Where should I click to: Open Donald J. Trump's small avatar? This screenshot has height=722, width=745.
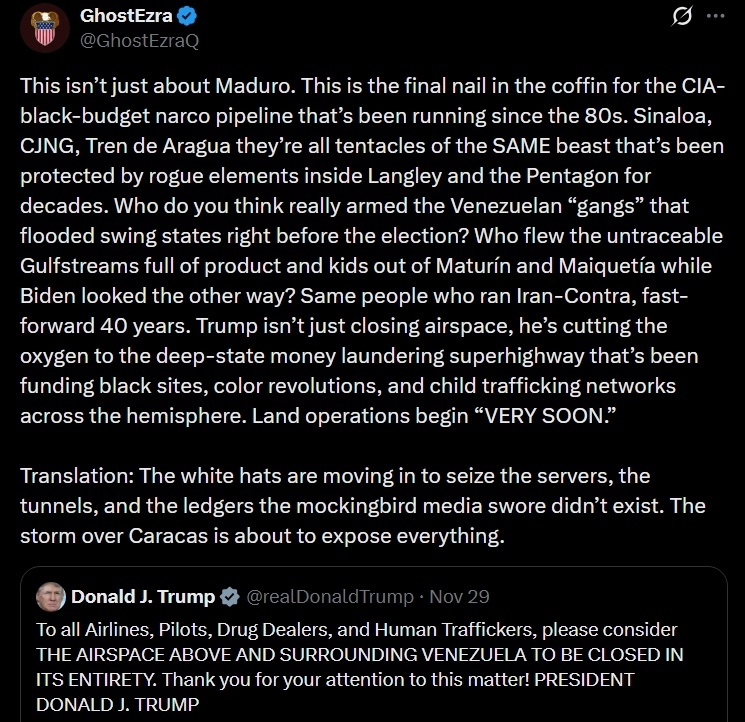point(51,597)
